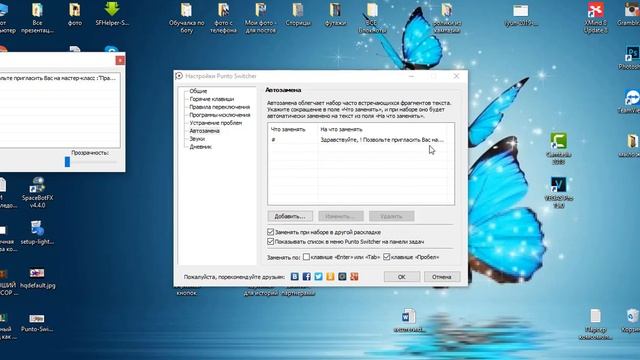Toggle Показывать список в меню Punto Switcher
640x360 pixels.
[x=270, y=242]
